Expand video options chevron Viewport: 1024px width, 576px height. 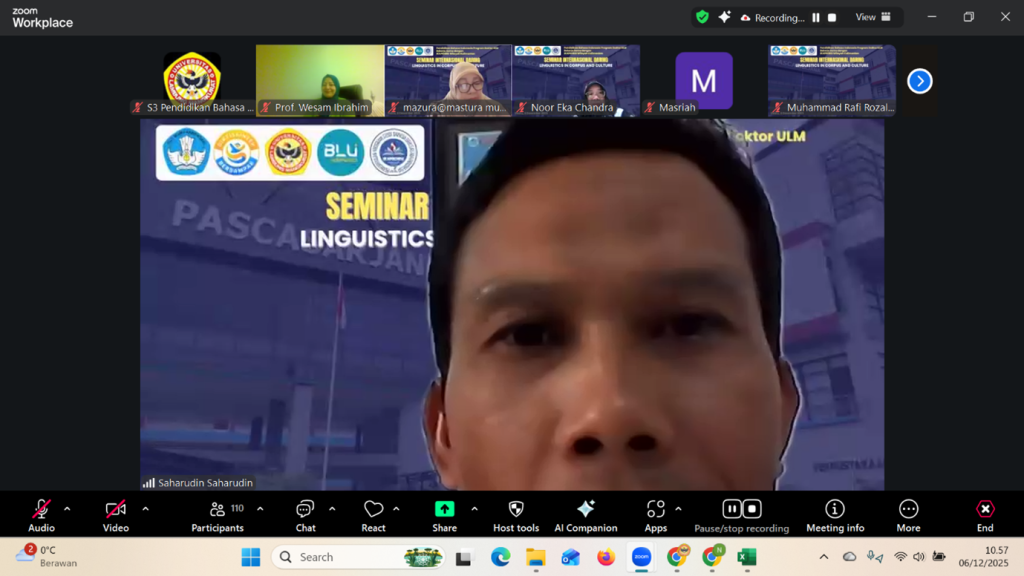(x=145, y=509)
